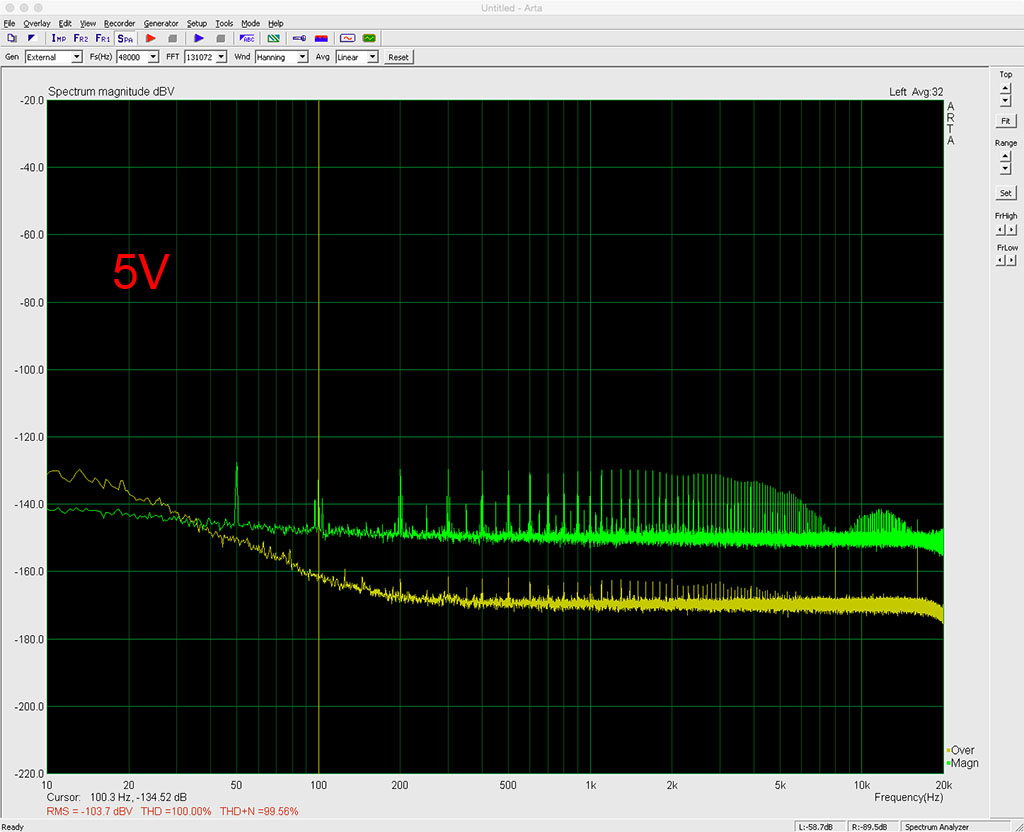Switch to Imp impulse response mode

[x=59, y=39]
